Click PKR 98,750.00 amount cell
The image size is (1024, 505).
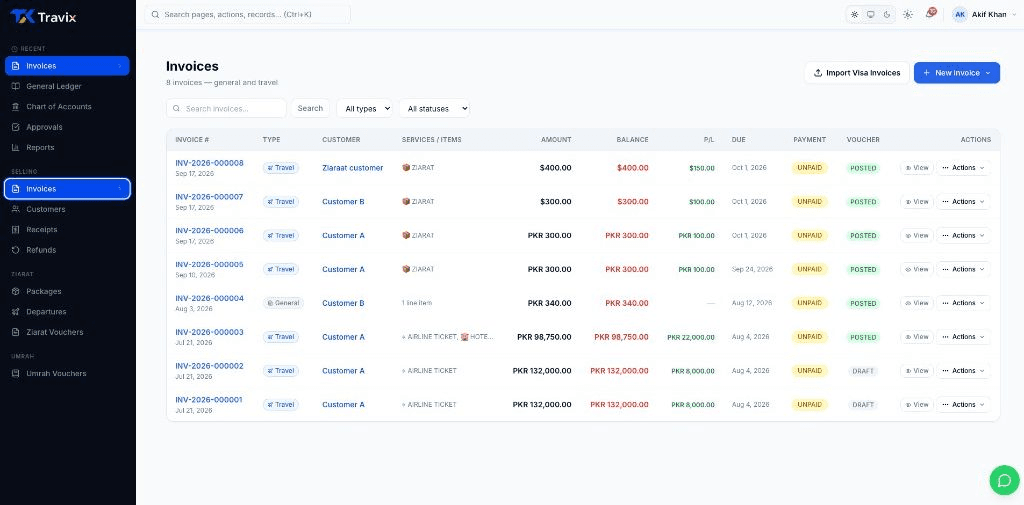coord(544,337)
